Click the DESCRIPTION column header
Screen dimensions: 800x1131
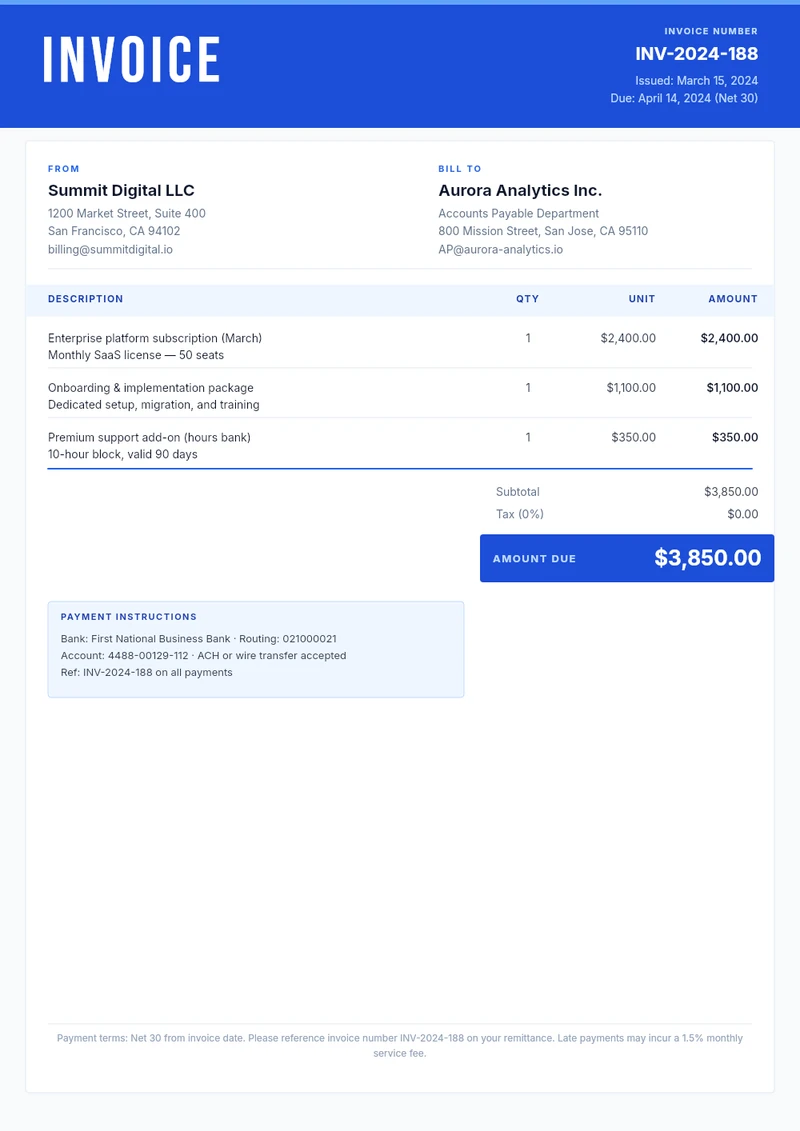tap(85, 299)
